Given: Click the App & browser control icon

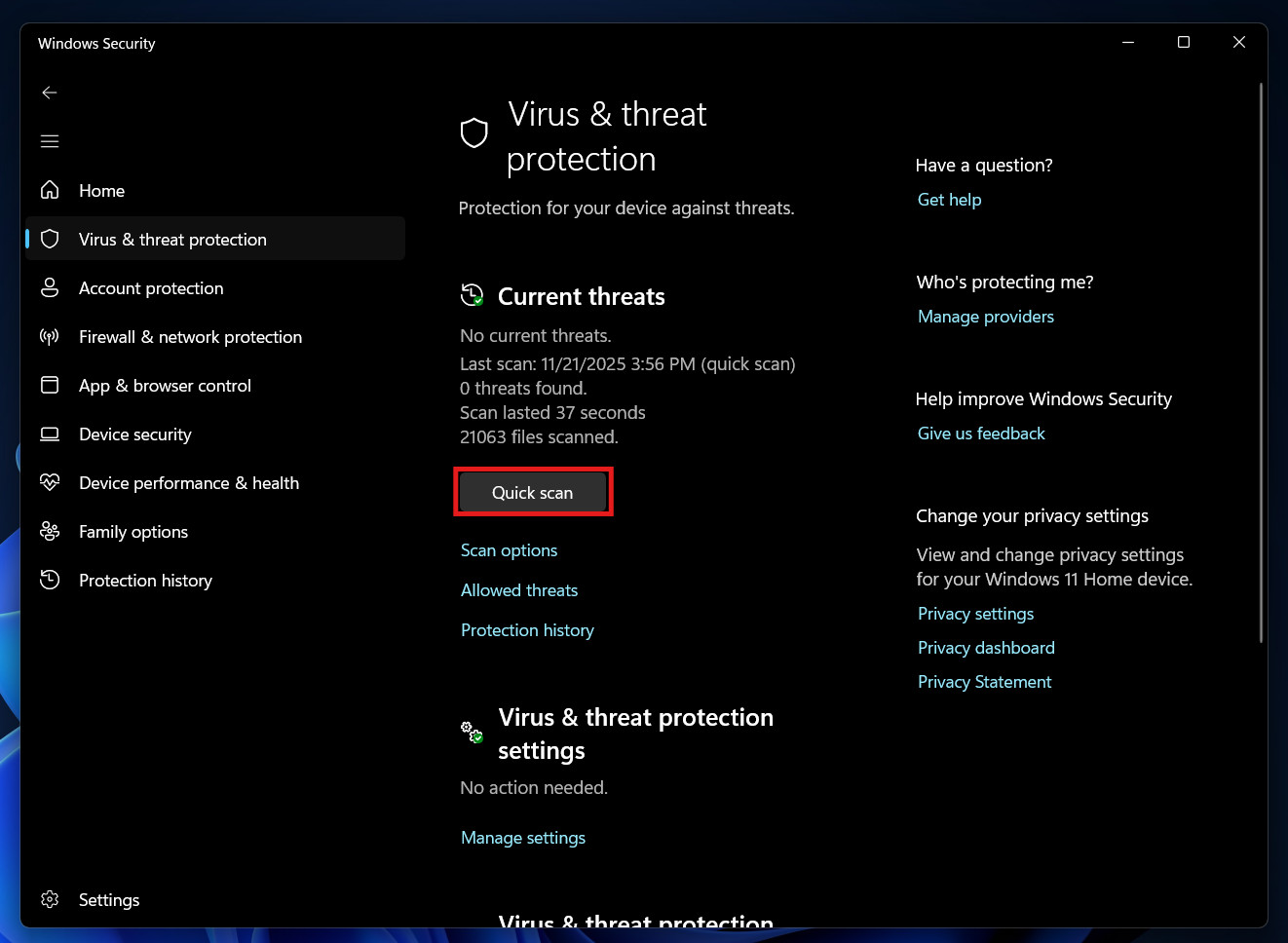Looking at the screenshot, I should coord(50,385).
